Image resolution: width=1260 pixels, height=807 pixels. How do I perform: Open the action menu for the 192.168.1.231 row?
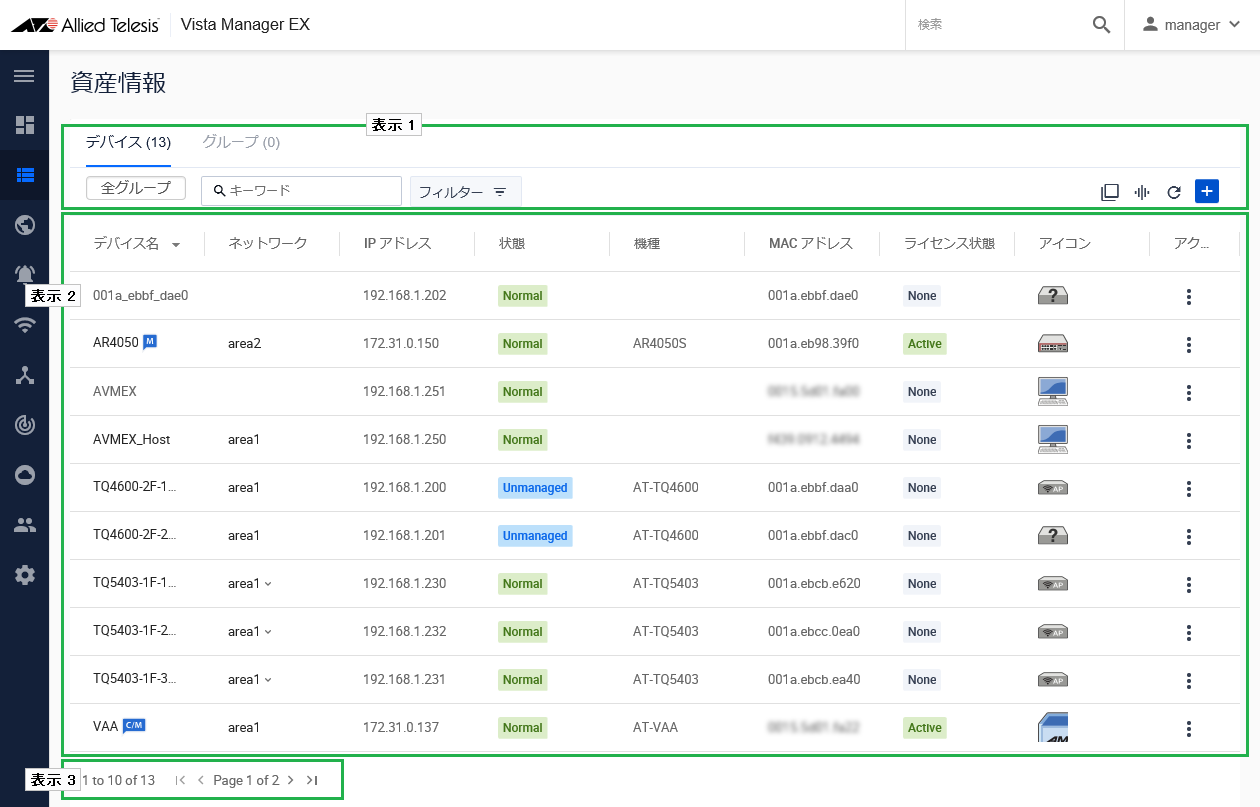pos(1189,680)
